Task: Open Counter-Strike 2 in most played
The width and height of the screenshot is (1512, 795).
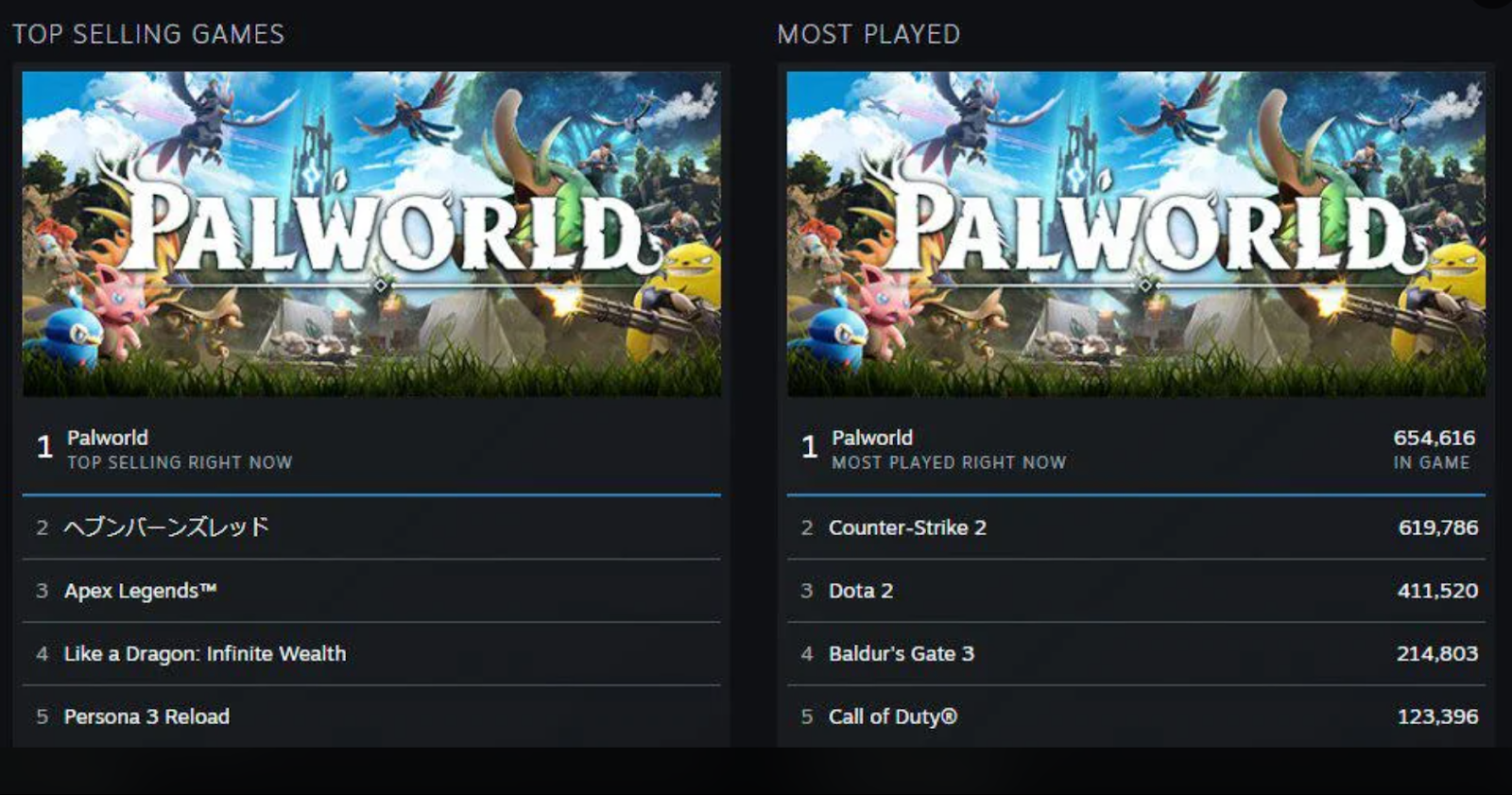Action: click(1136, 527)
